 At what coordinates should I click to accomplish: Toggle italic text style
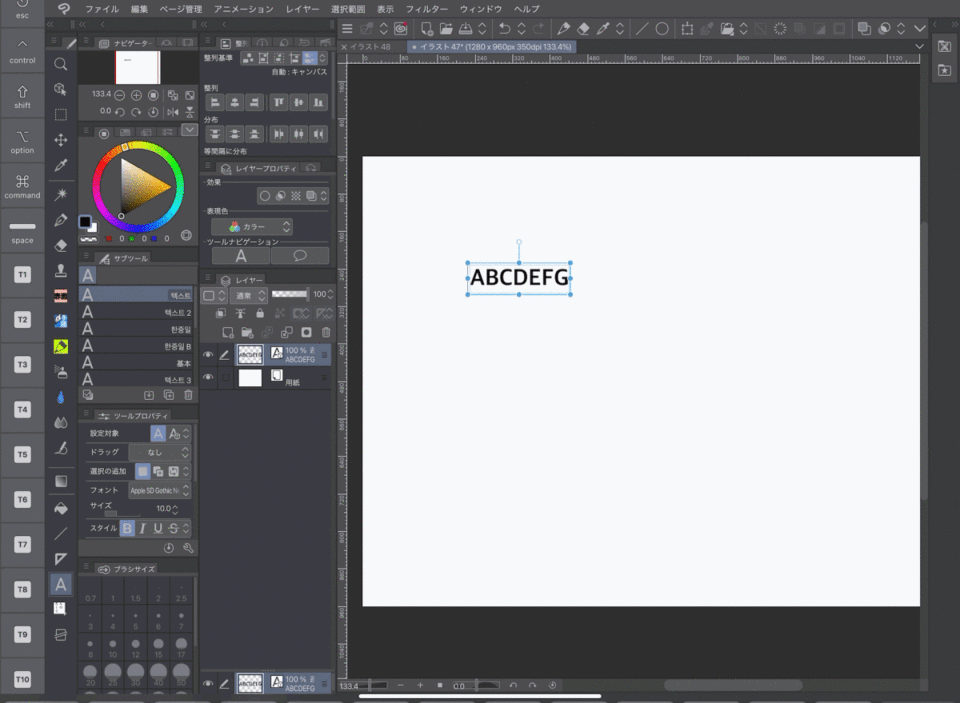point(143,528)
